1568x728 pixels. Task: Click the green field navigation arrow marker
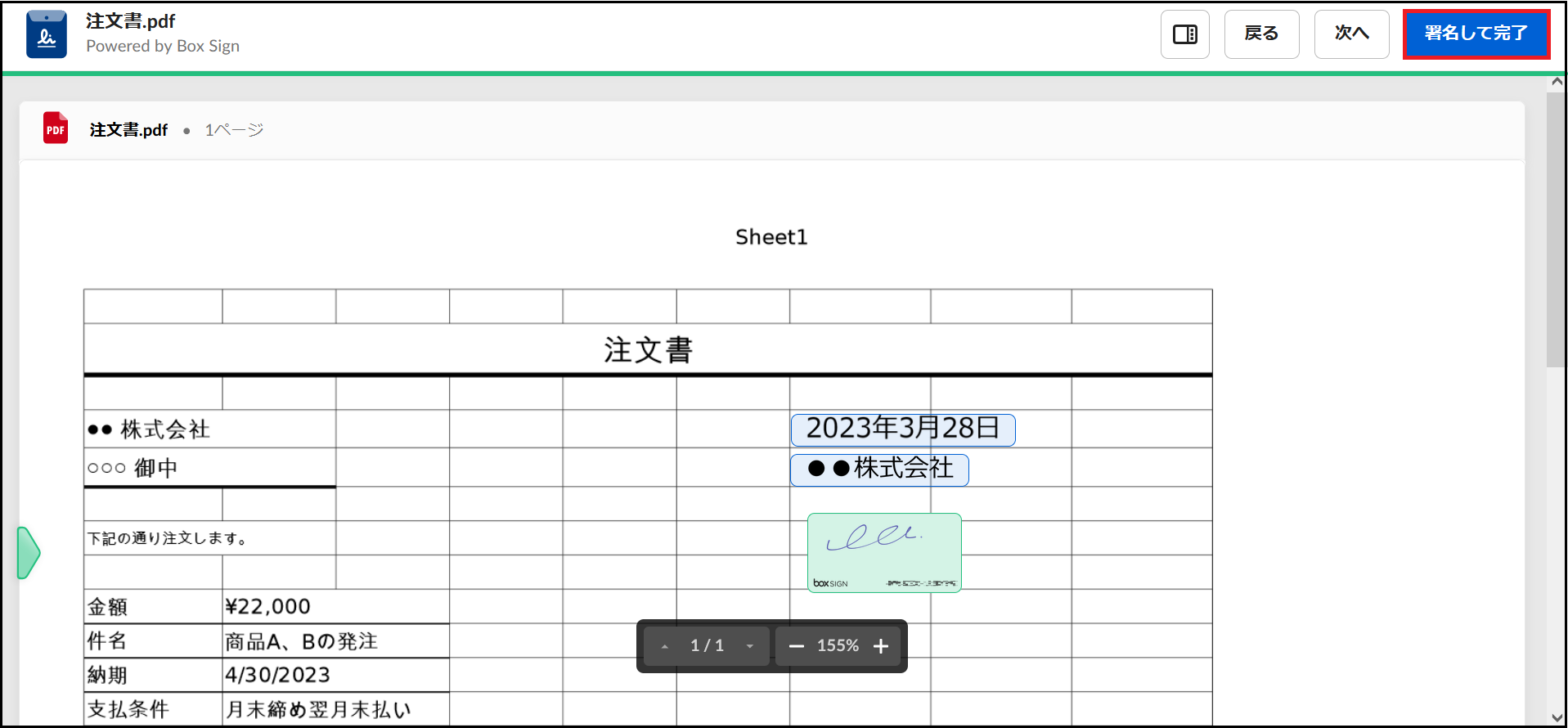29,553
